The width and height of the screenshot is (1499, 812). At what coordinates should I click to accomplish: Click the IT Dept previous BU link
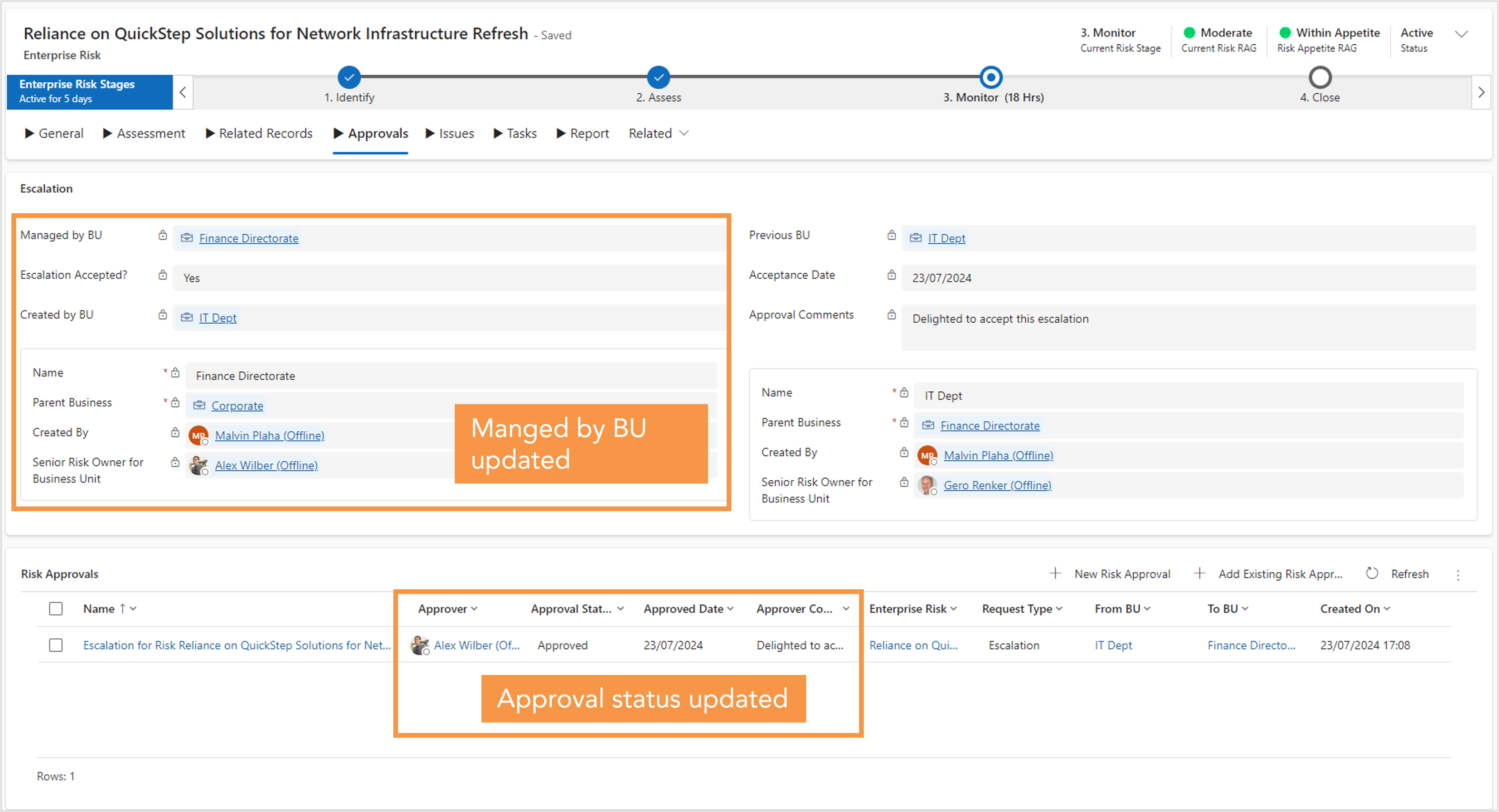pos(943,237)
